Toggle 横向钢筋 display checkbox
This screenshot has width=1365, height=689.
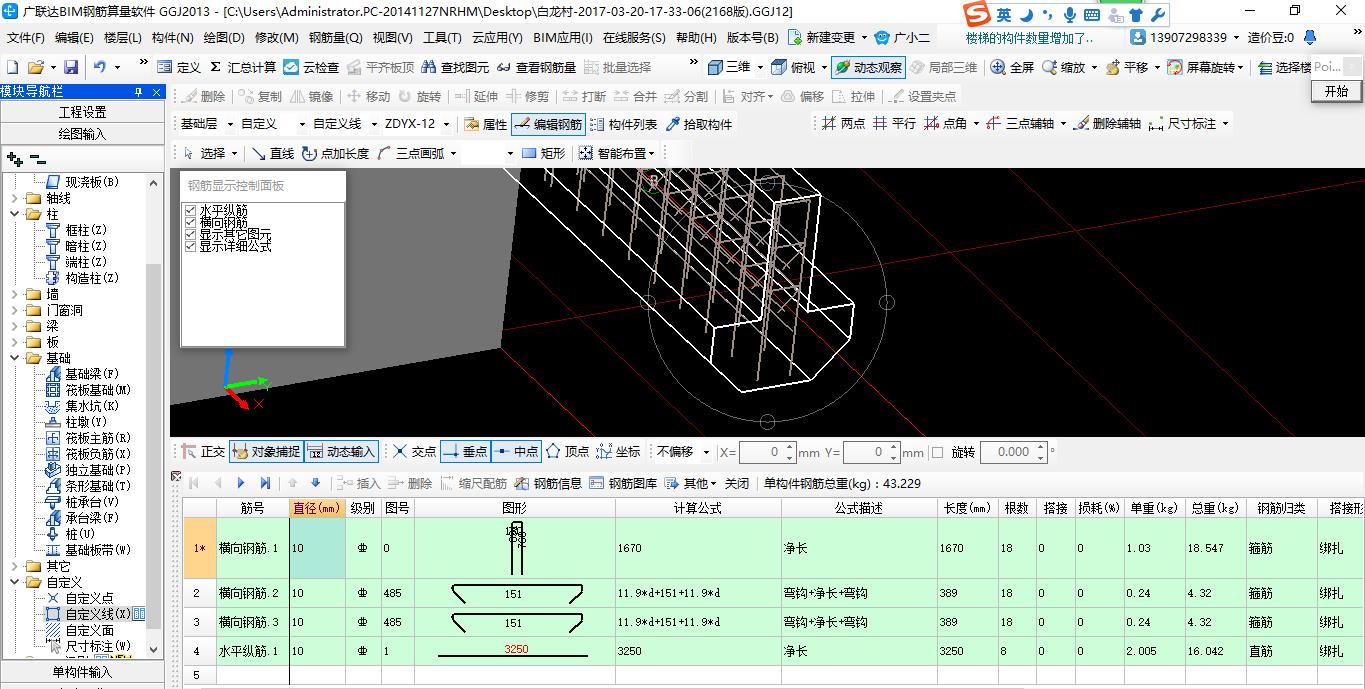point(190,222)
